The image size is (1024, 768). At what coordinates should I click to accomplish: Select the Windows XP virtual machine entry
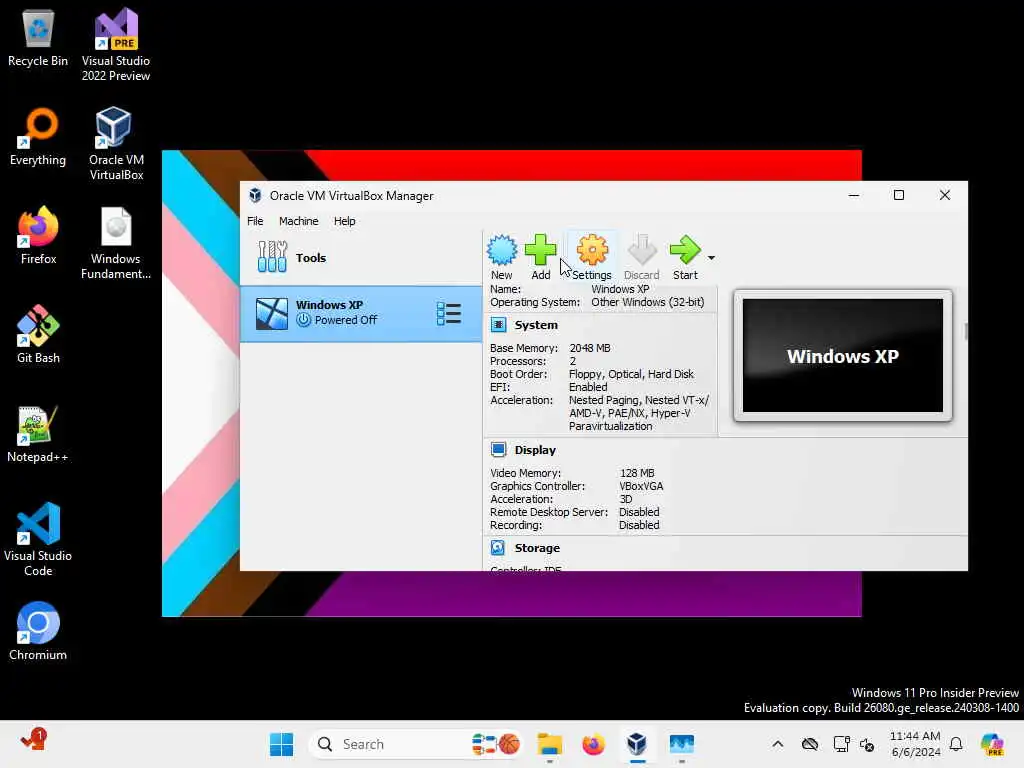[x=361, y=313]
